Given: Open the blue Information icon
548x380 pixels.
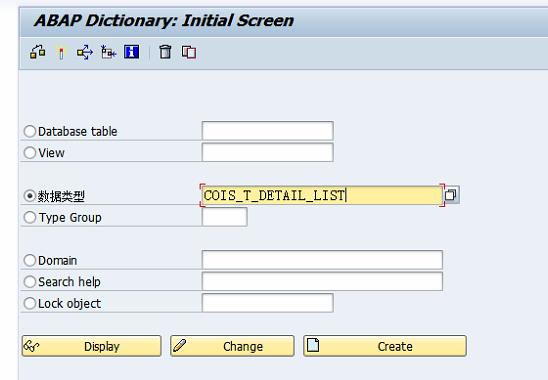Looking at the screenshot, I should point(131,52).
